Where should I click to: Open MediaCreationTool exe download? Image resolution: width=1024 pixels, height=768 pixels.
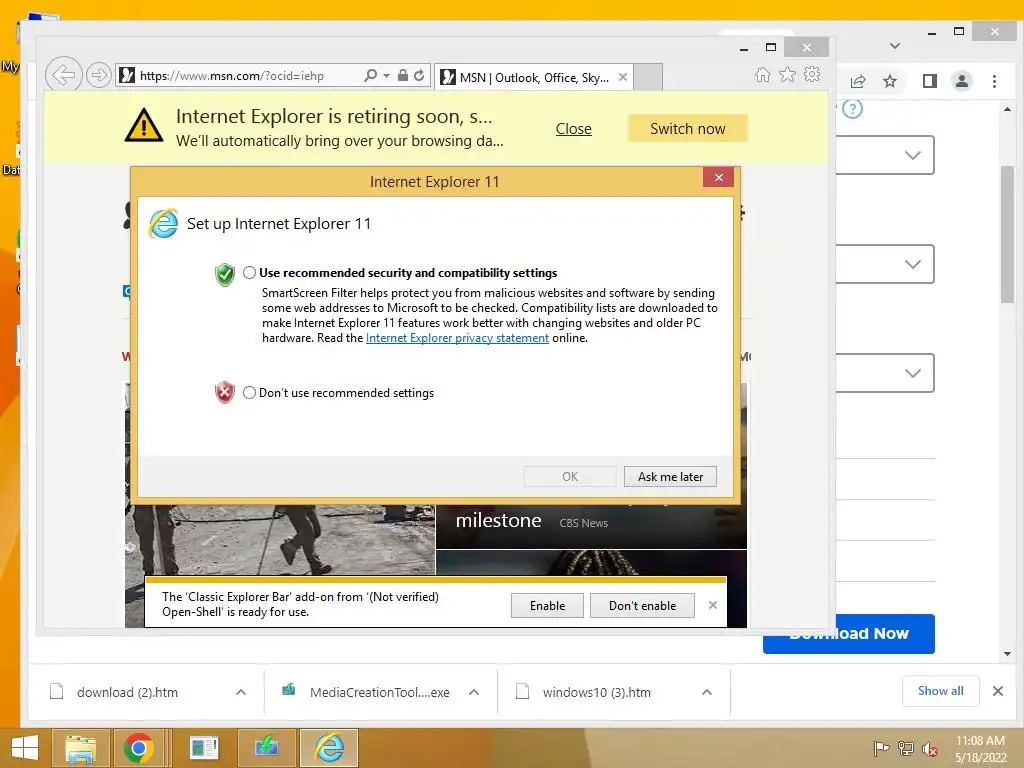click(x=379, y=692)
